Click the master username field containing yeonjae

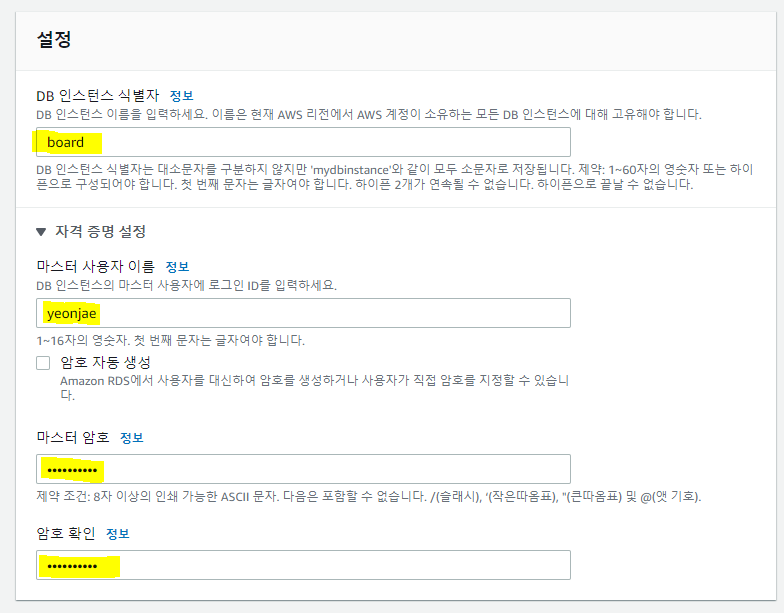tap(303, 313)
